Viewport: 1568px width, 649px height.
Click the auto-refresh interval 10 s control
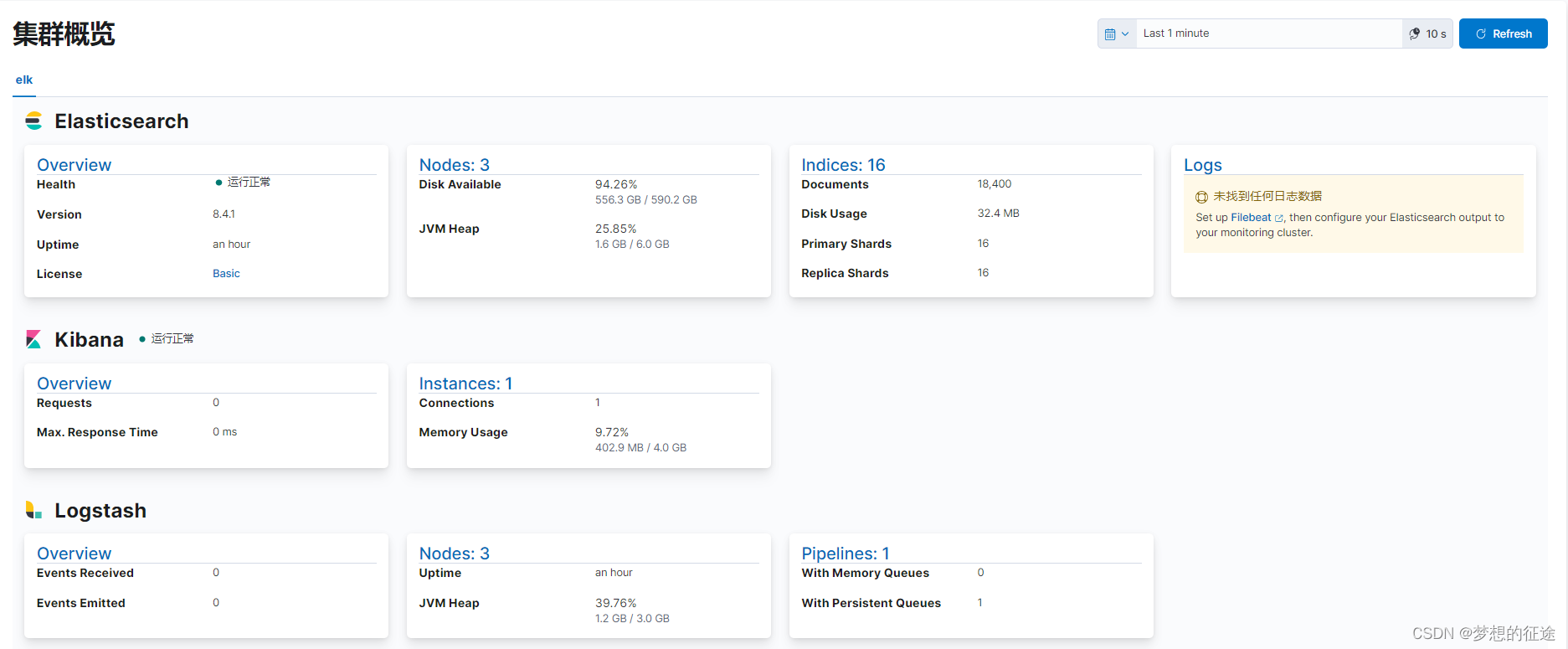click(x=1427, y=33)
